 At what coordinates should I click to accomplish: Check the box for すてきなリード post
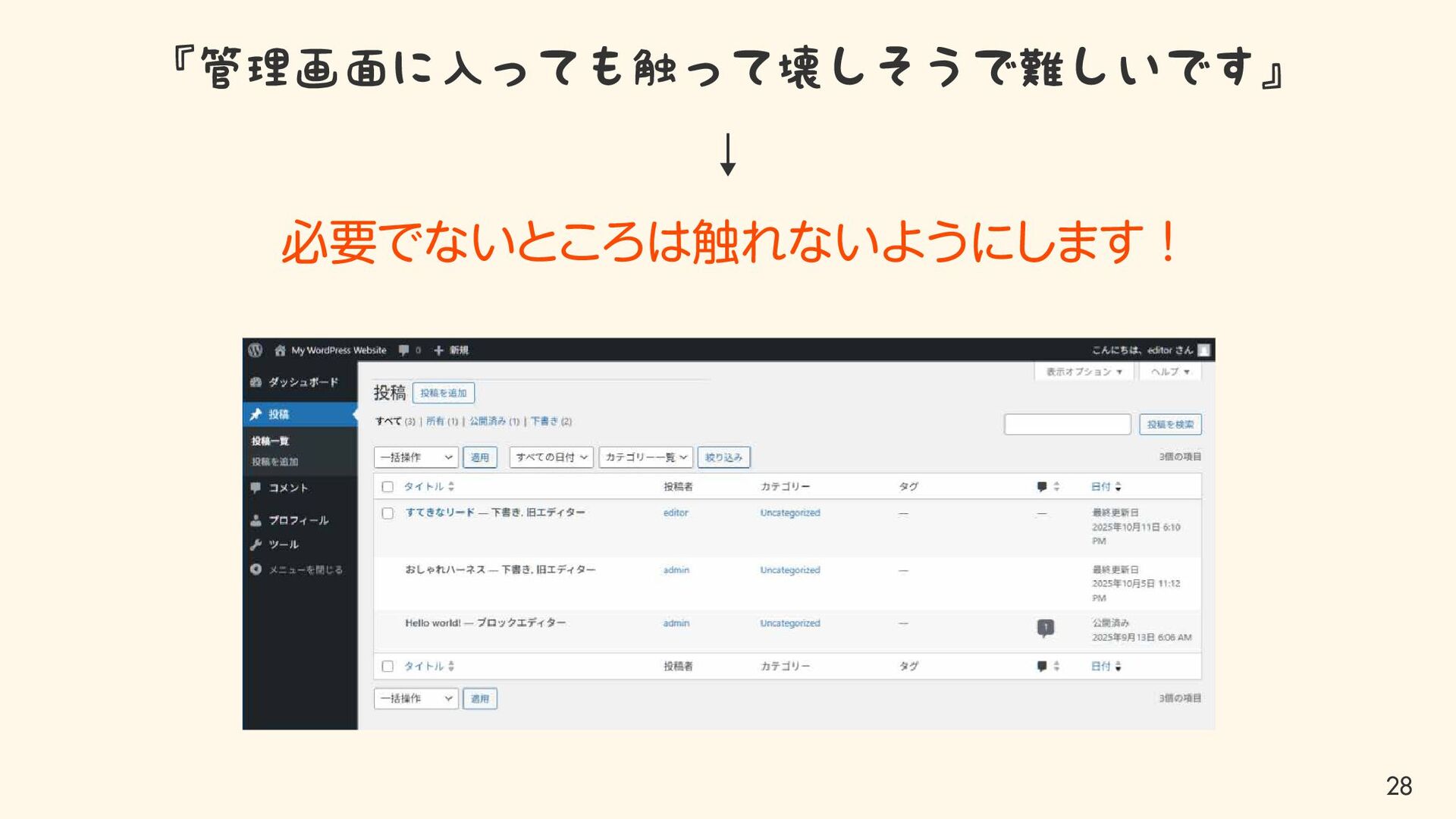(388, 513)
